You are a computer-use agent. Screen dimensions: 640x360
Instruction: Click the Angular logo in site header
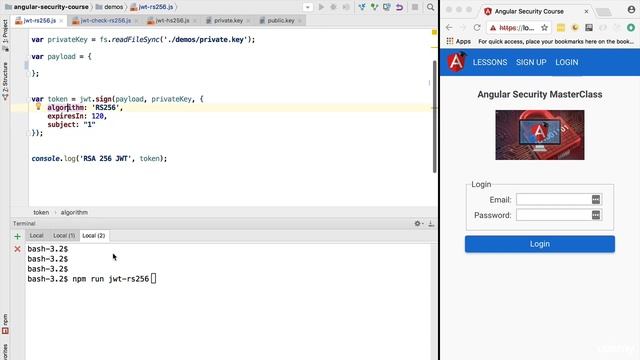tap(456, 62)
